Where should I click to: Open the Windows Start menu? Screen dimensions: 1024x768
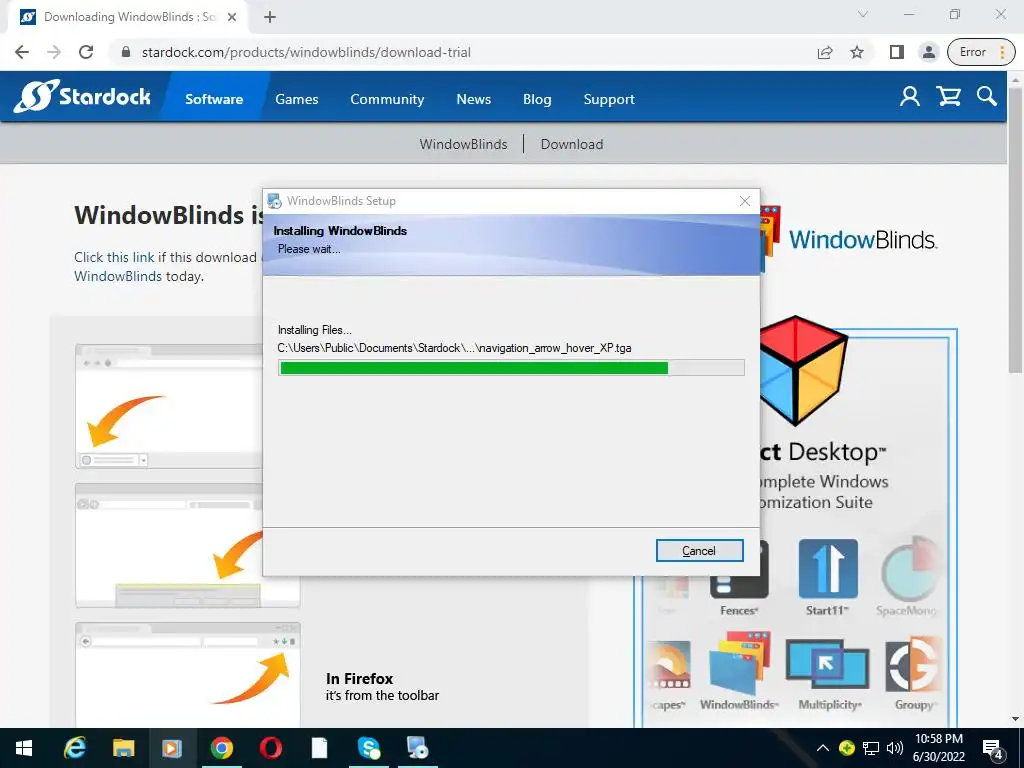click(24, 748)
